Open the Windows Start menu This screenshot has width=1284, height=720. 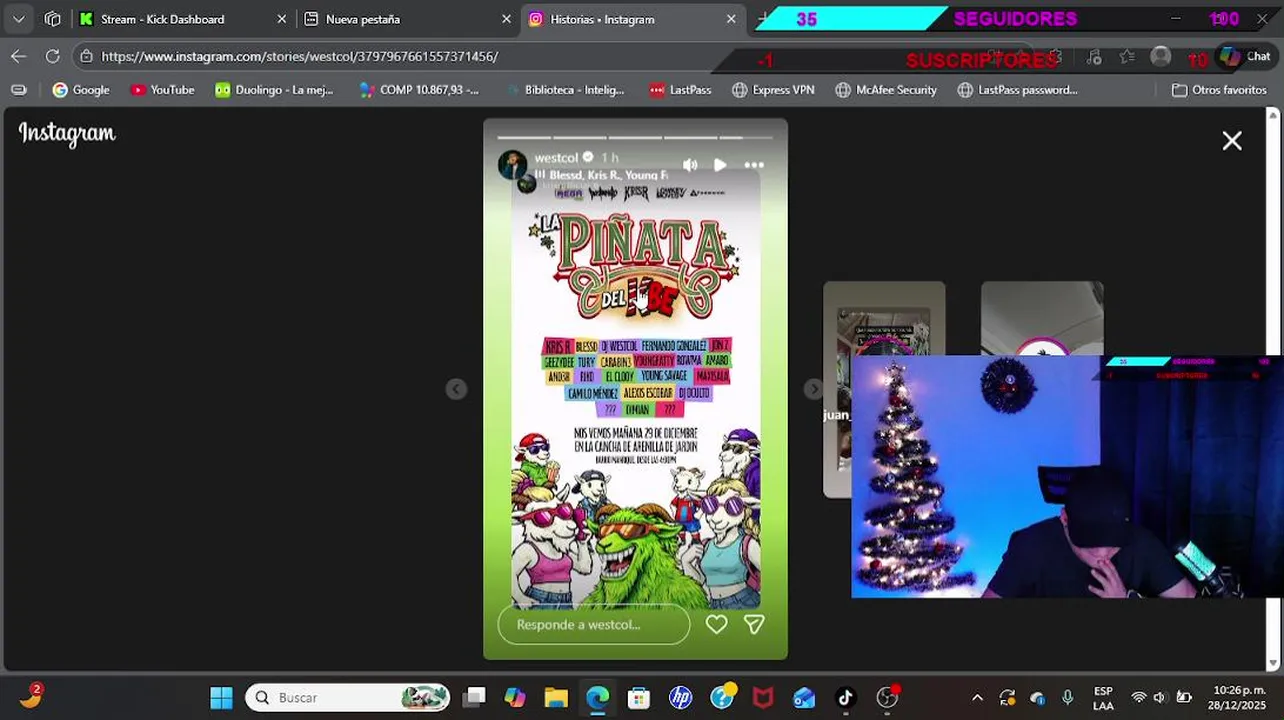(x=222, y=698)
